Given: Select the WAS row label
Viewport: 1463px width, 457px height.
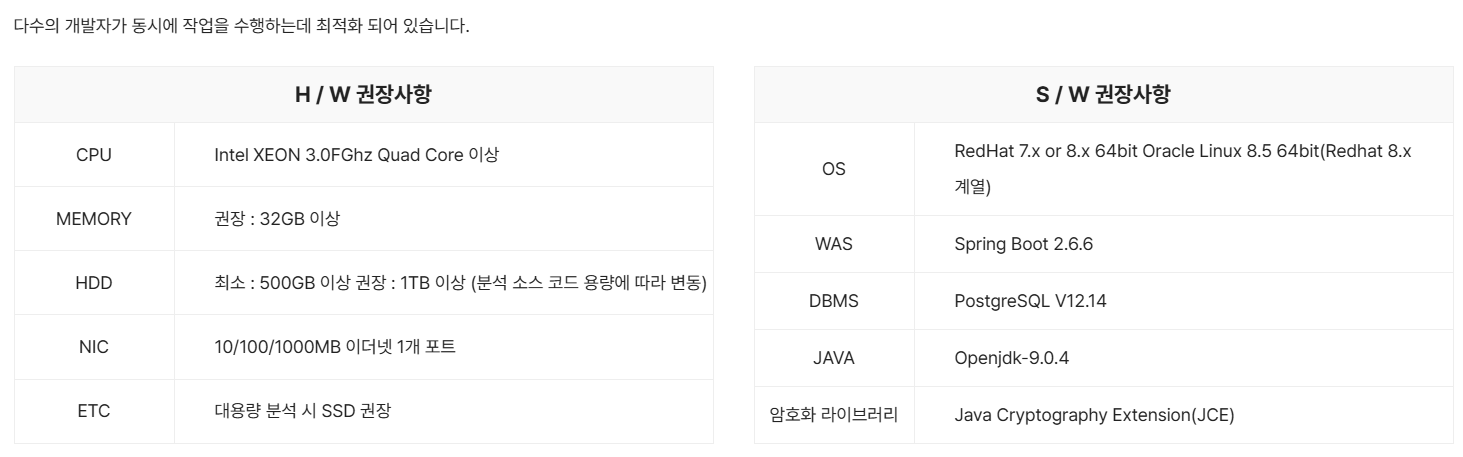Looking at the screenshot, I should click(833, 244).
